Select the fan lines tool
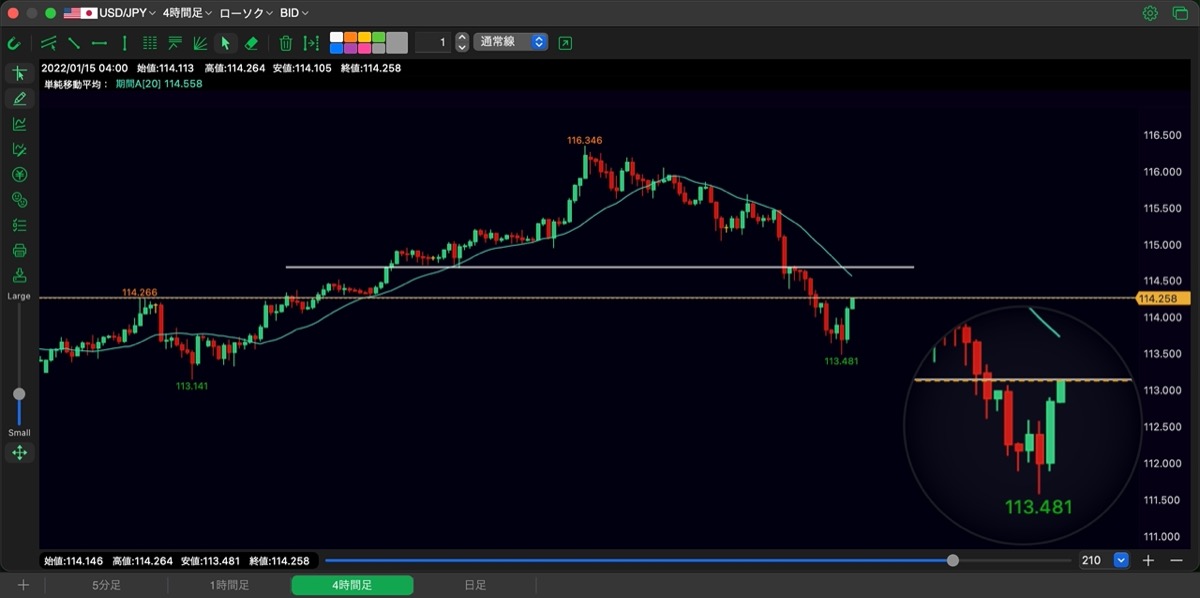This screenshot has width=1200, height=598. coord(200,43)
